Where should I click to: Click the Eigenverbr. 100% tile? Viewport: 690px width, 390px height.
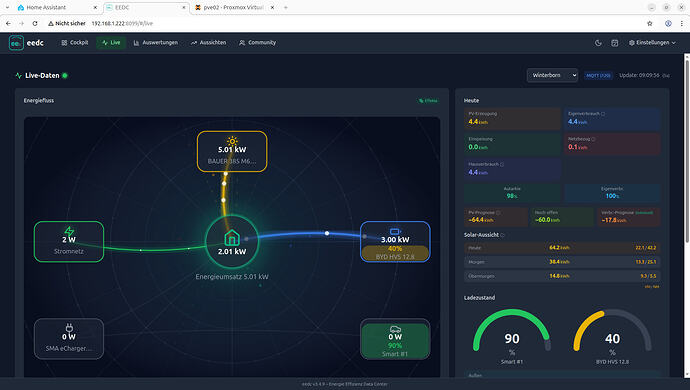coord(612,193)
